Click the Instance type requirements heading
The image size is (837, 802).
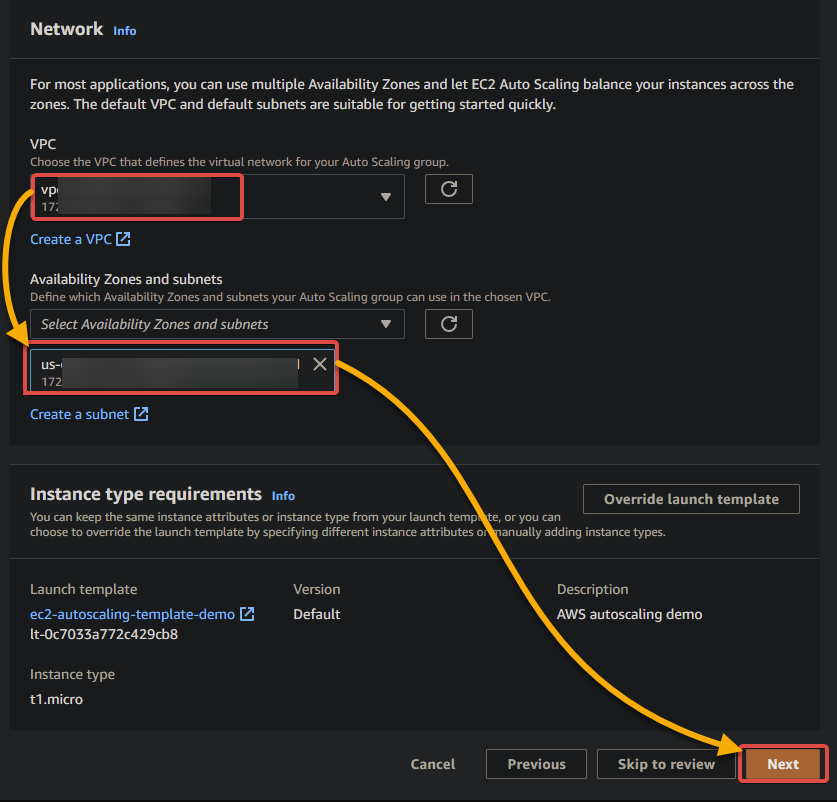click(x=146, y=494)
